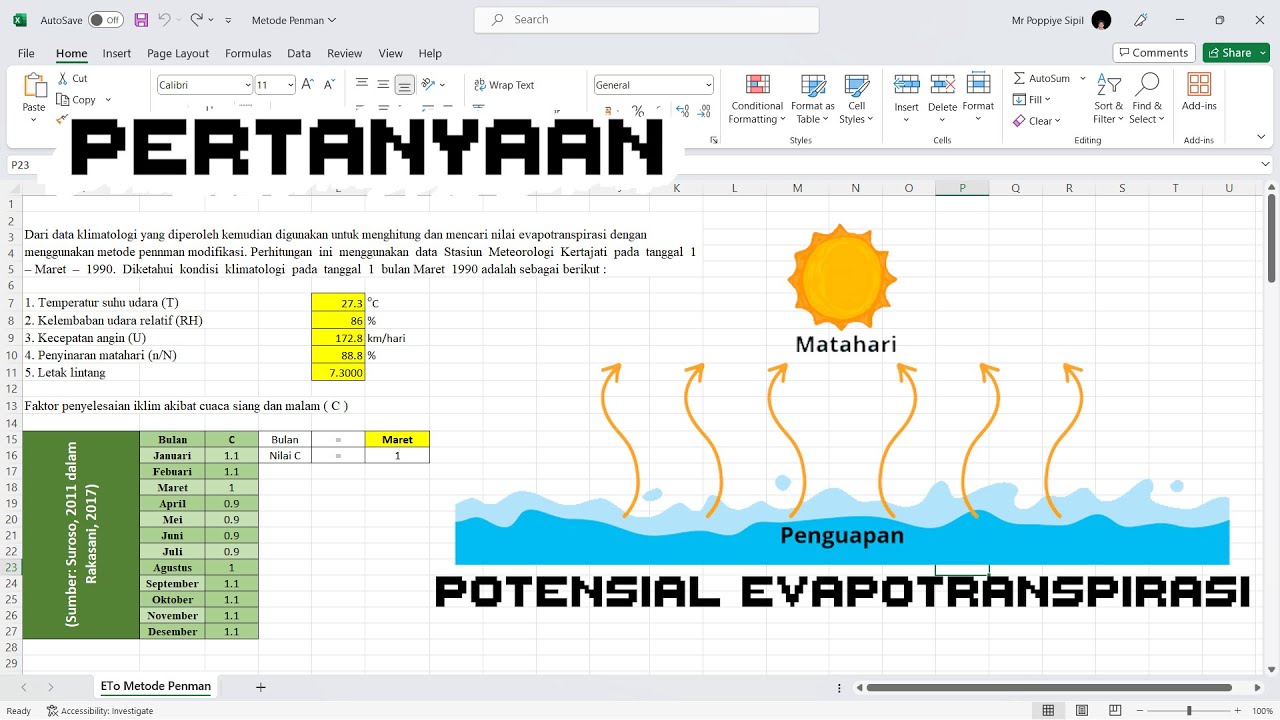1280x720 pixels.
Task: Click the text orientation icon
Action: tap(429, 85)
